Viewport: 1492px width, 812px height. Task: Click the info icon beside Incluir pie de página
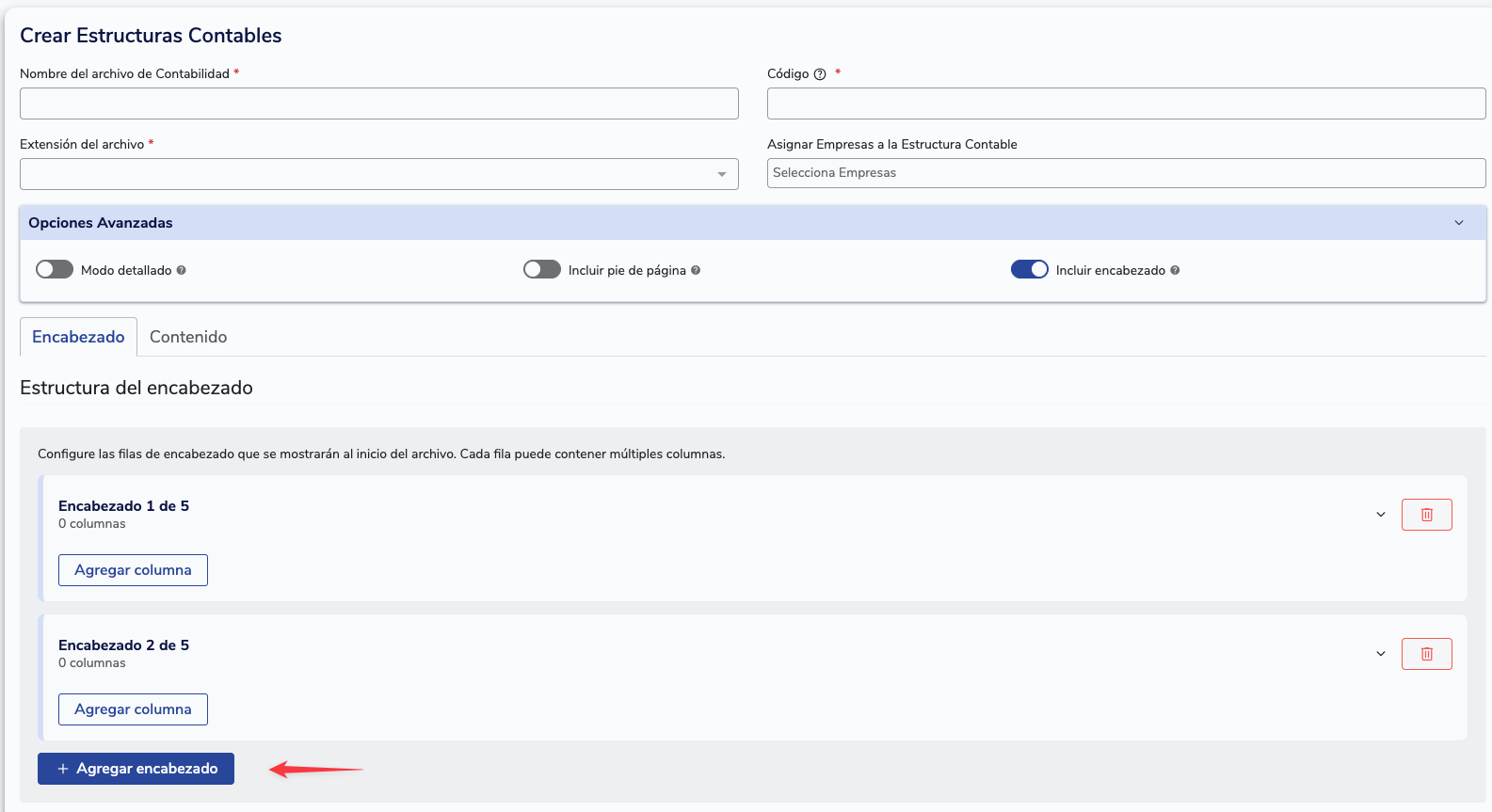coord(696,270)
